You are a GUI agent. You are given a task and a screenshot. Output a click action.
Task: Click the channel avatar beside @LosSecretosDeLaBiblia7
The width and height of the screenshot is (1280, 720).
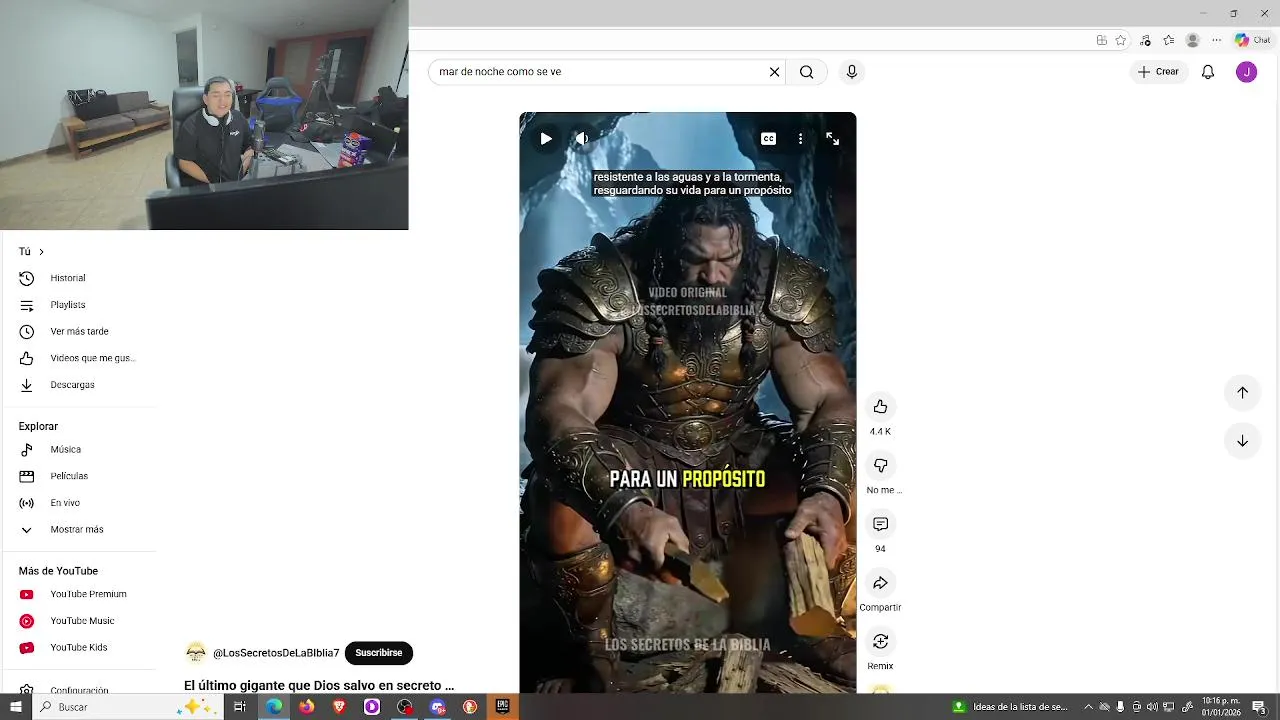[x=196, y=653]
